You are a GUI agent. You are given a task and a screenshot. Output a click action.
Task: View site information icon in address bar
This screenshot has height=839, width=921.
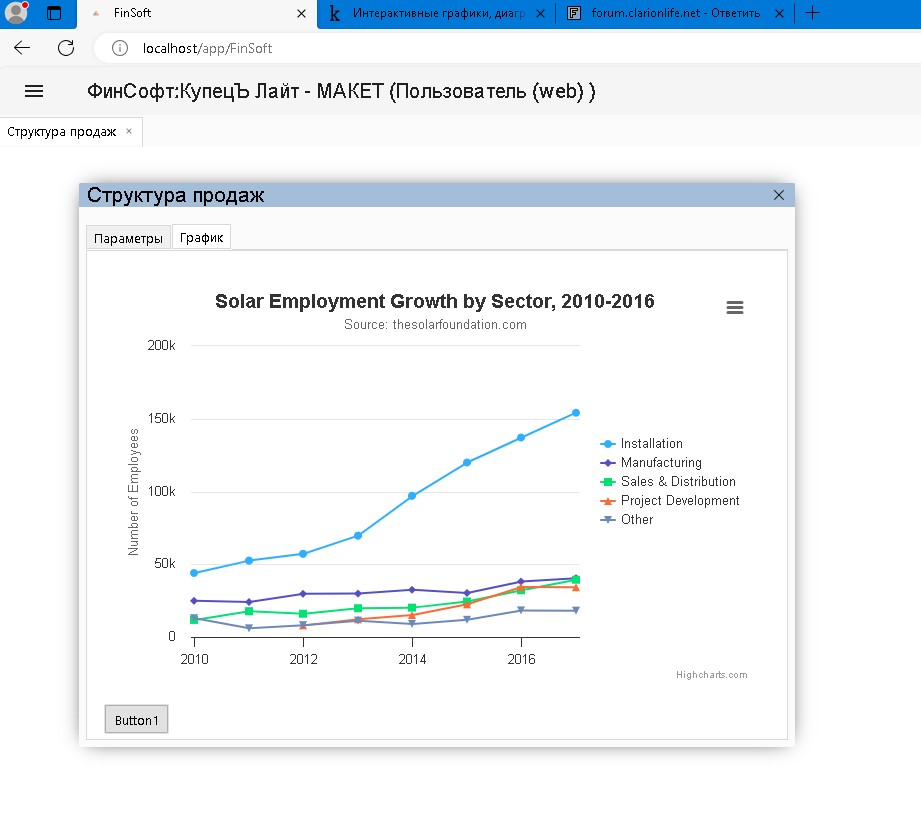pyautogui.click(x=120, y=48)
